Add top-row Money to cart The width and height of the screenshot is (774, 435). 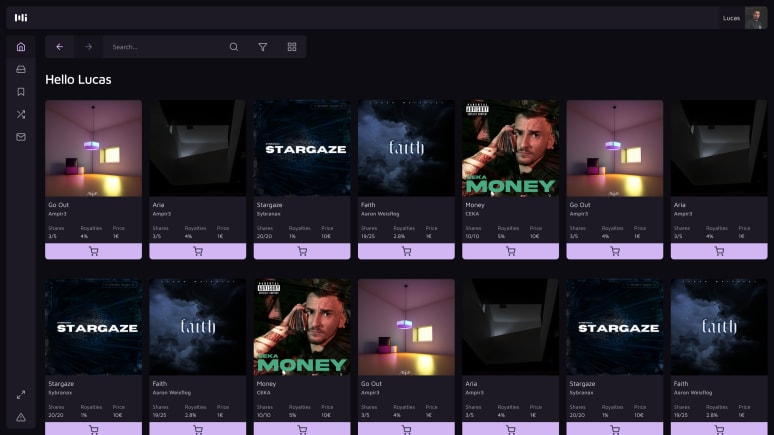[510, 251]
